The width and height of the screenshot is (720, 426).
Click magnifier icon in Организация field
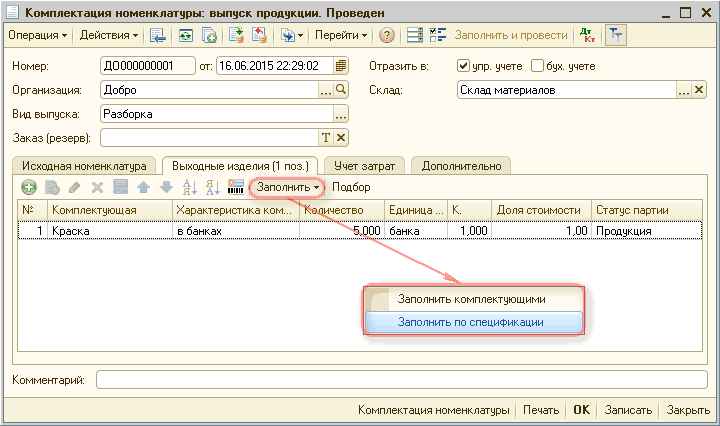click(341, 90)
